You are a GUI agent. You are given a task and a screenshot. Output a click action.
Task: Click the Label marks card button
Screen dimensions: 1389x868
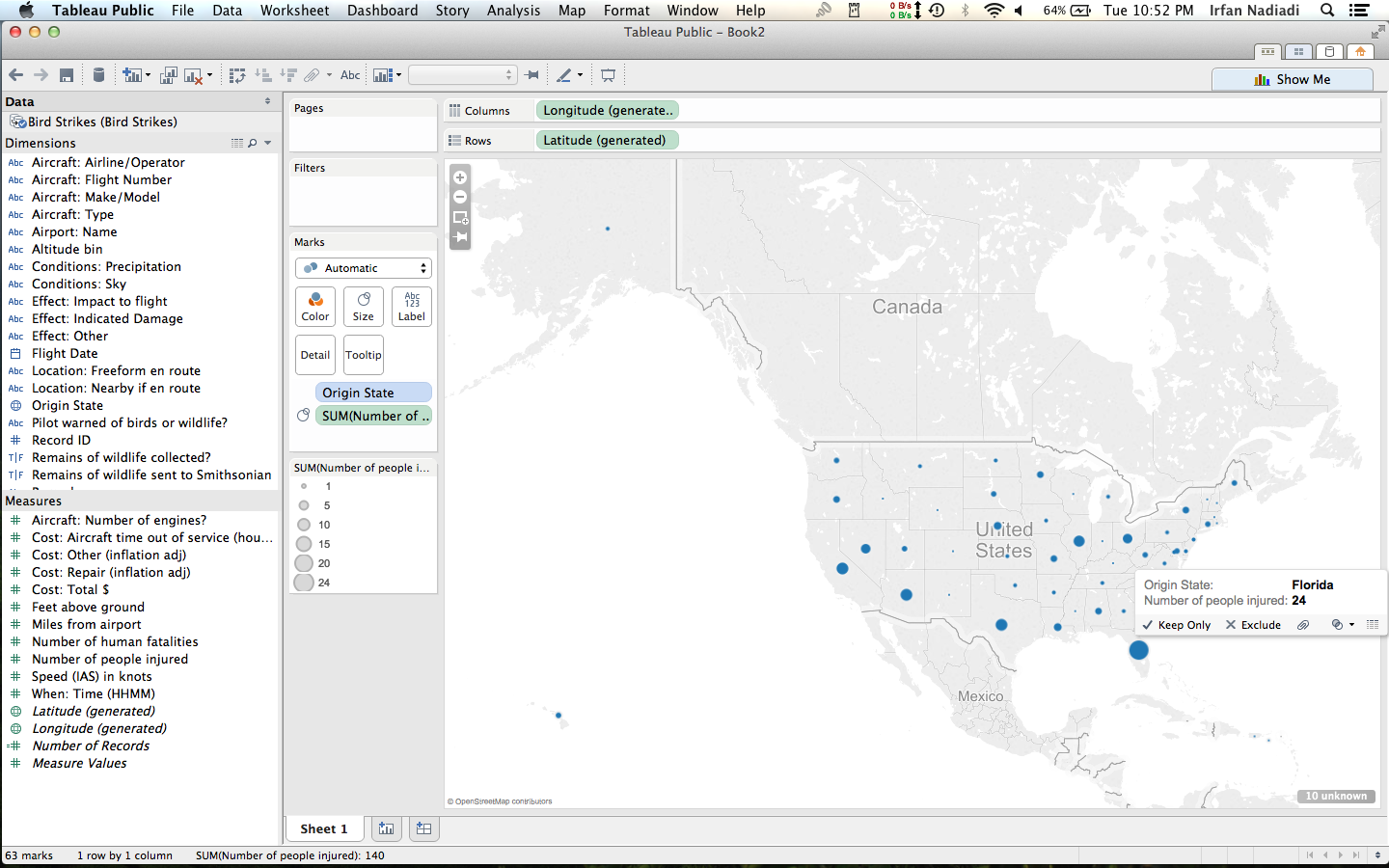(412, 307)
